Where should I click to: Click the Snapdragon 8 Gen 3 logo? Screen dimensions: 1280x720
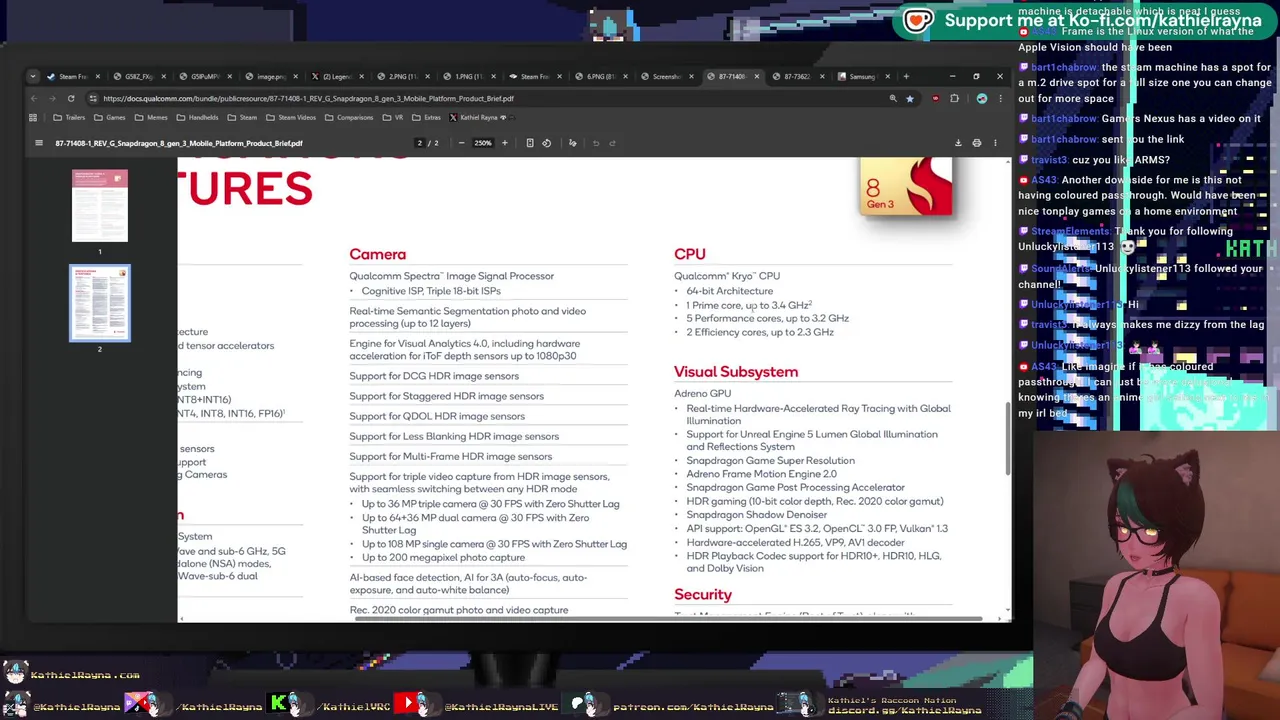tap(906, 187)
